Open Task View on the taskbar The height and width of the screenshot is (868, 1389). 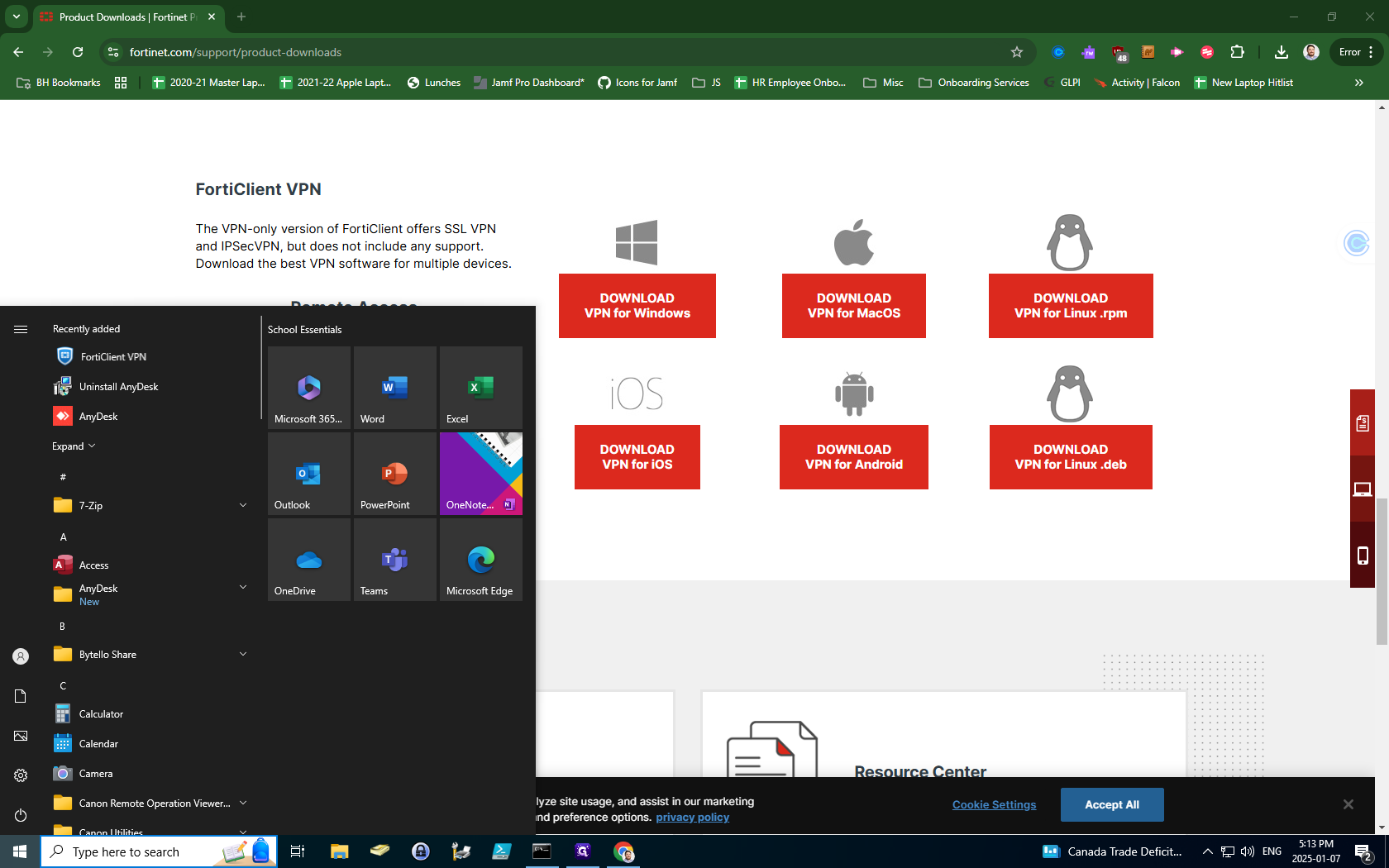pyautogui.click(x=298, y=851)
